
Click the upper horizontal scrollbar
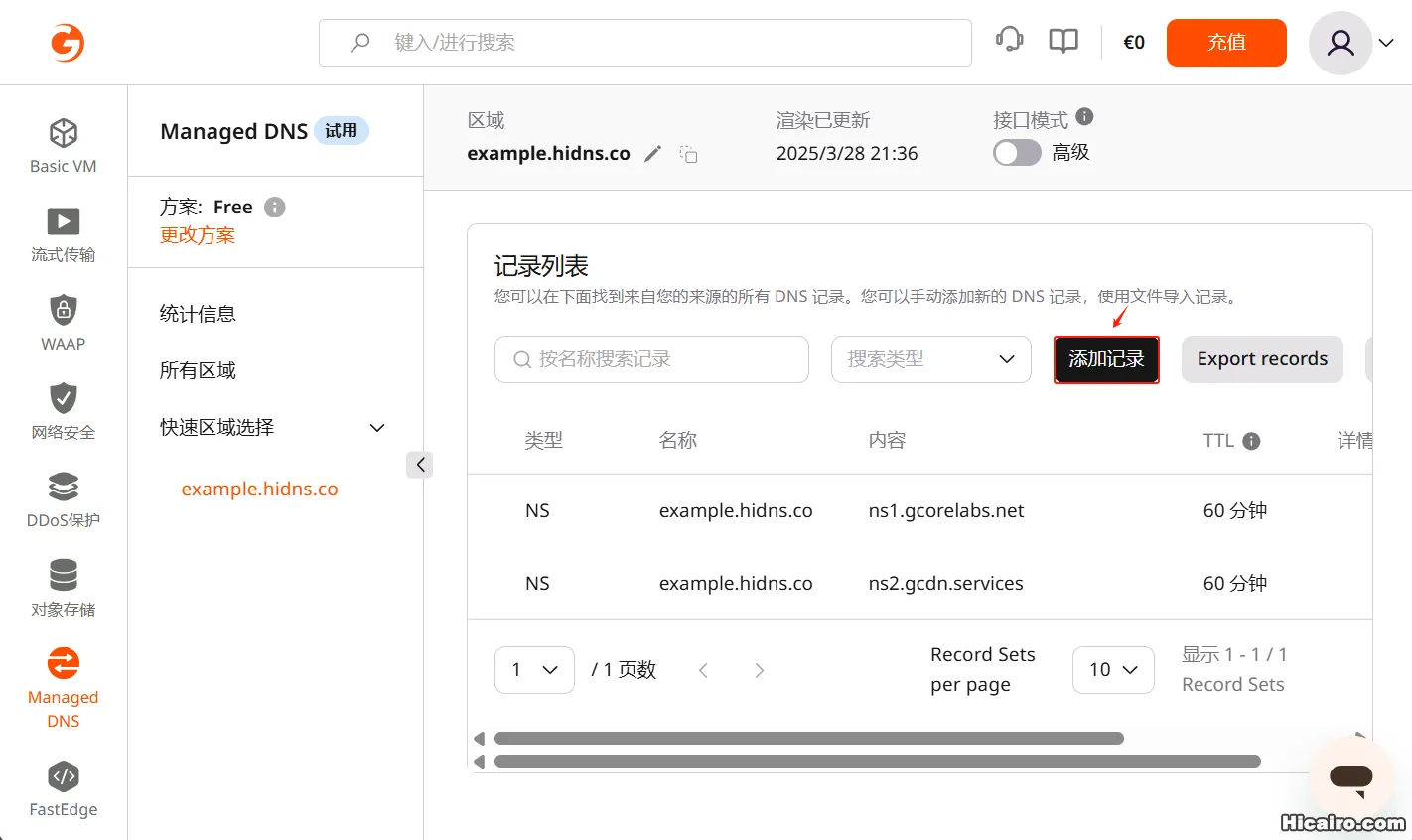808,738
